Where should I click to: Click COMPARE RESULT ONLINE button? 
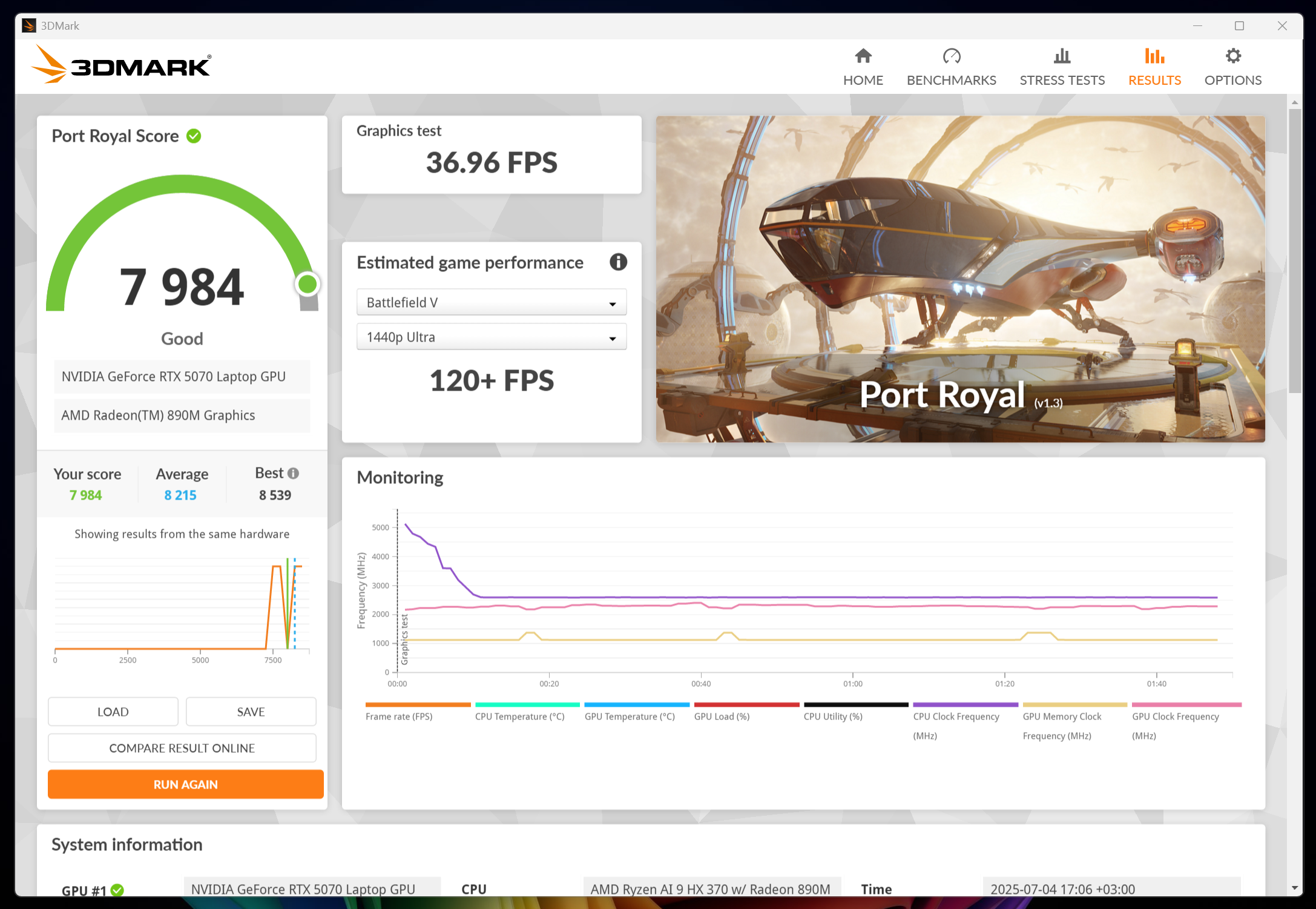pos(182,748)
